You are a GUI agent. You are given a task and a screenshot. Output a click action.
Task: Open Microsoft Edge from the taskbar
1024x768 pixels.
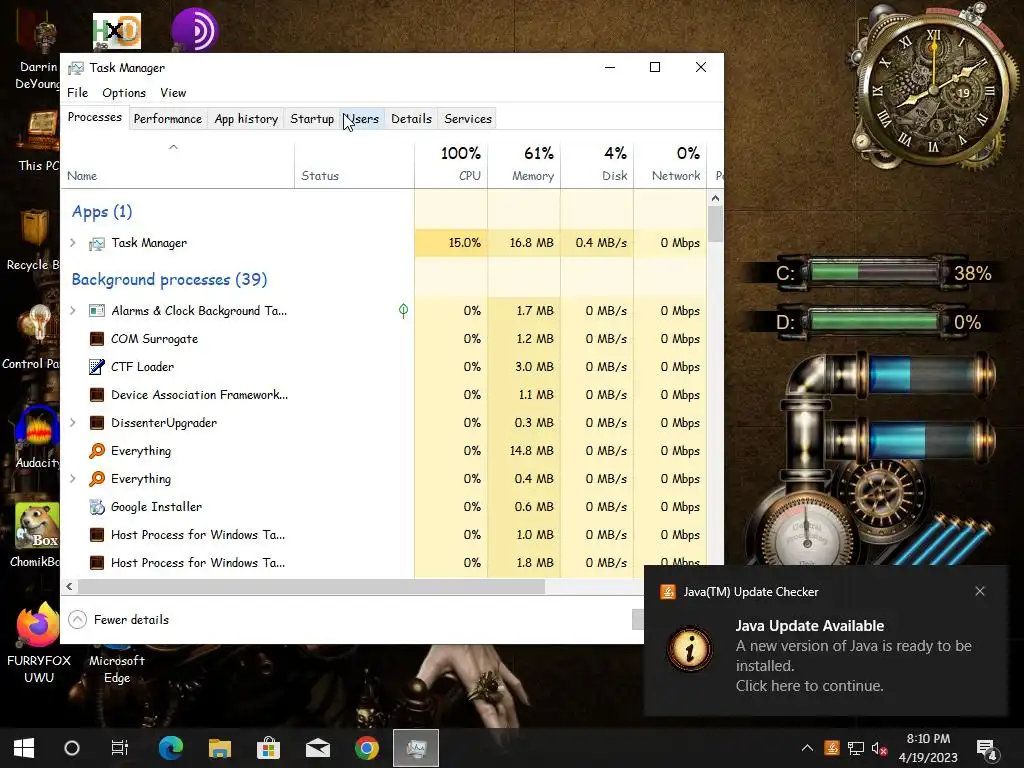(x=171, y=748)
